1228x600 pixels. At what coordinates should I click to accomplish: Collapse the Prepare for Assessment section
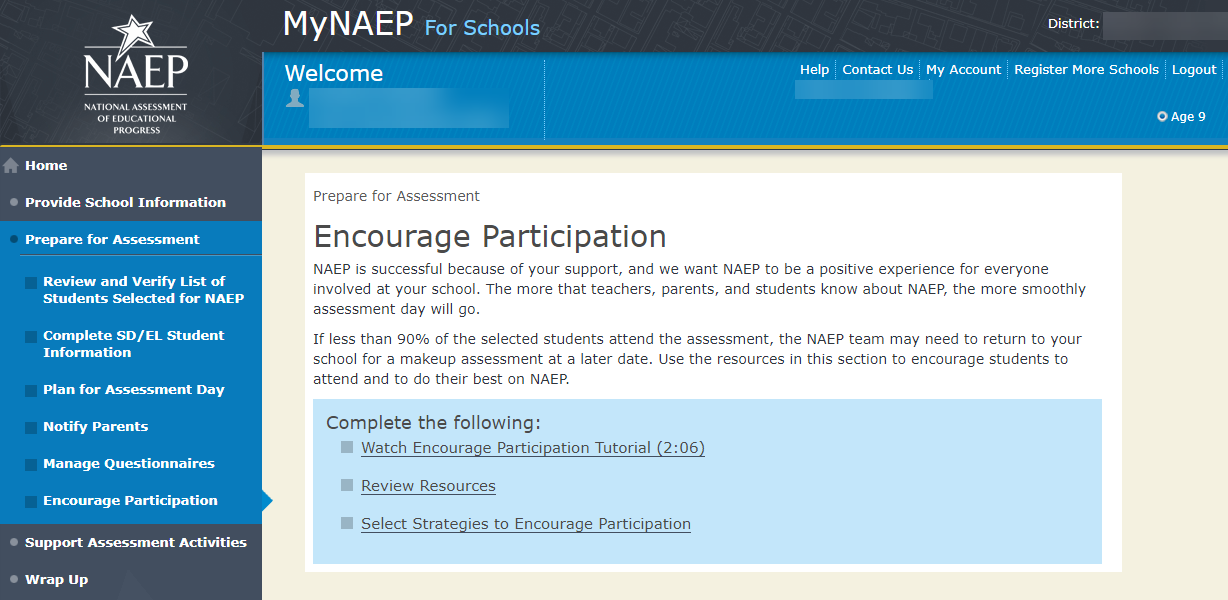[x=112, y=239]
